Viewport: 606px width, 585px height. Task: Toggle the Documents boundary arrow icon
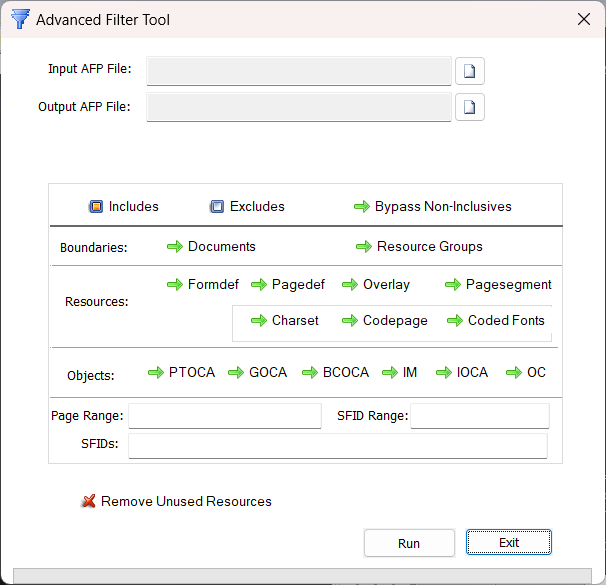coord(175,247)
